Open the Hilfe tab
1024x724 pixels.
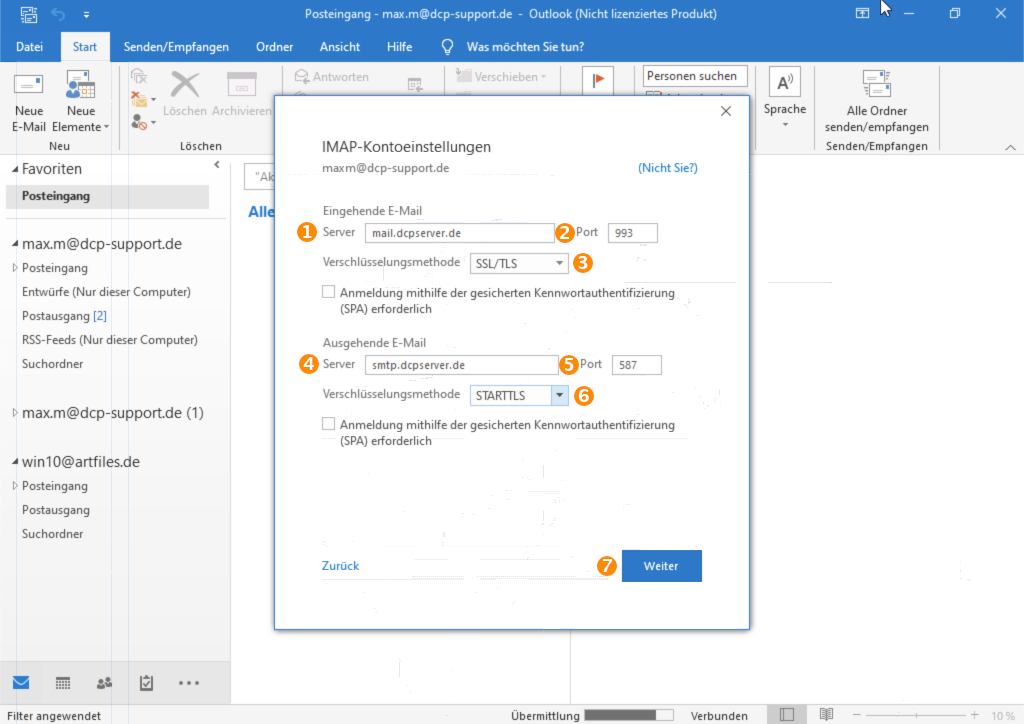pyautogui.click(x=399, y=46)
